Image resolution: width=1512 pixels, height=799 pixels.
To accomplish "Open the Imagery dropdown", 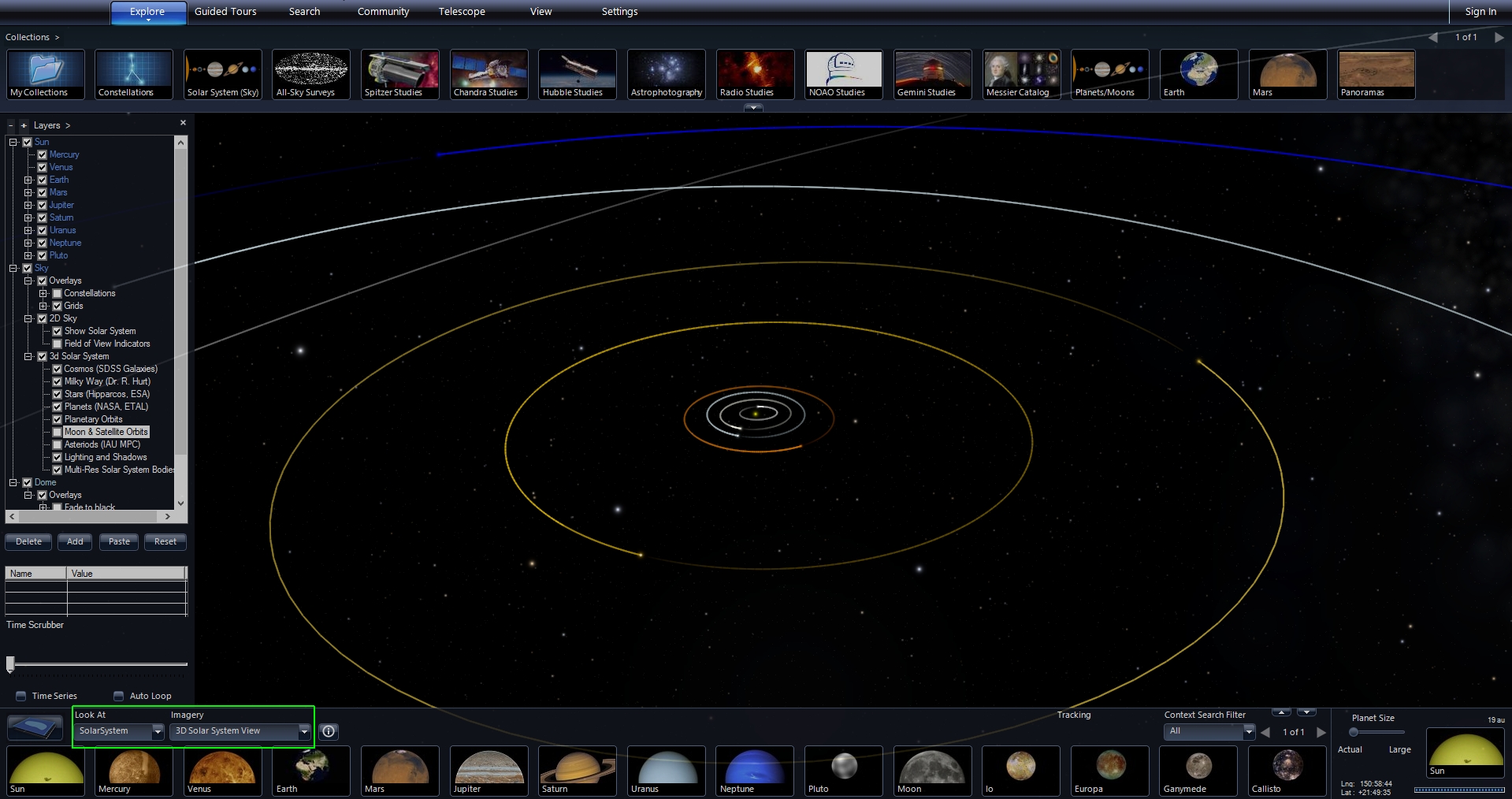I will coord(241,731).
